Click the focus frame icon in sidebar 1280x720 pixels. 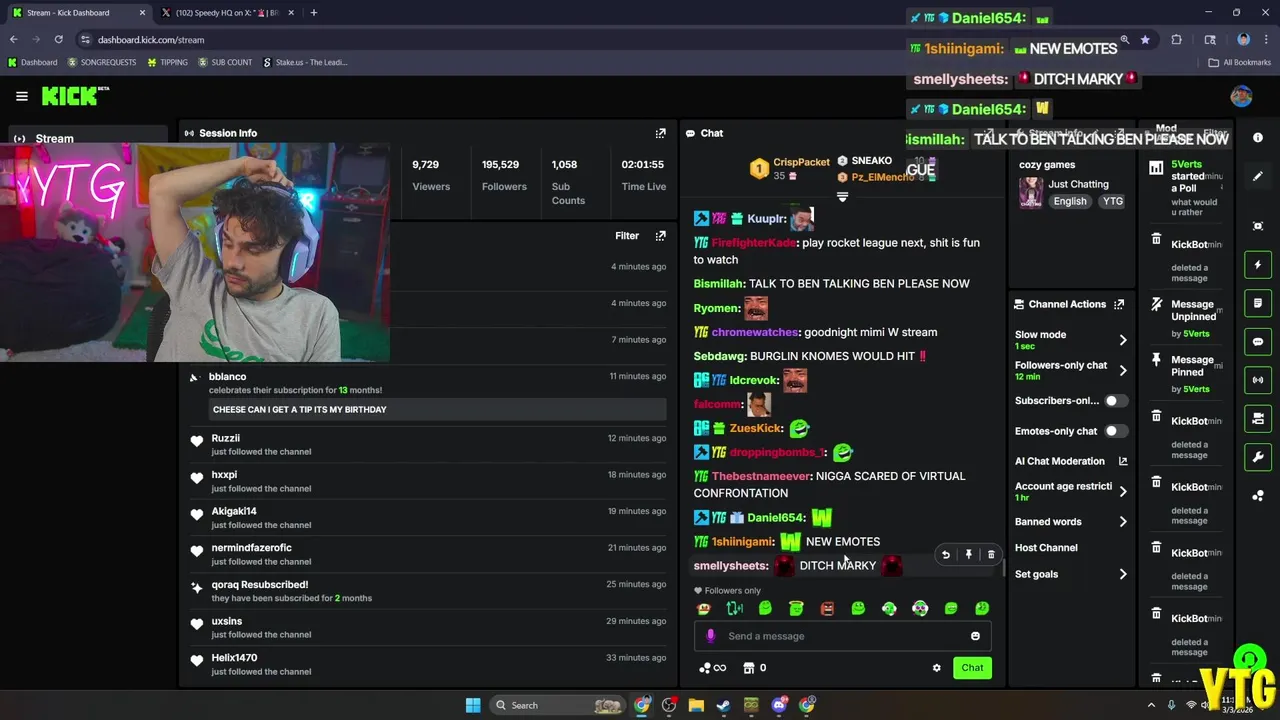click(x=1258, y=226)
